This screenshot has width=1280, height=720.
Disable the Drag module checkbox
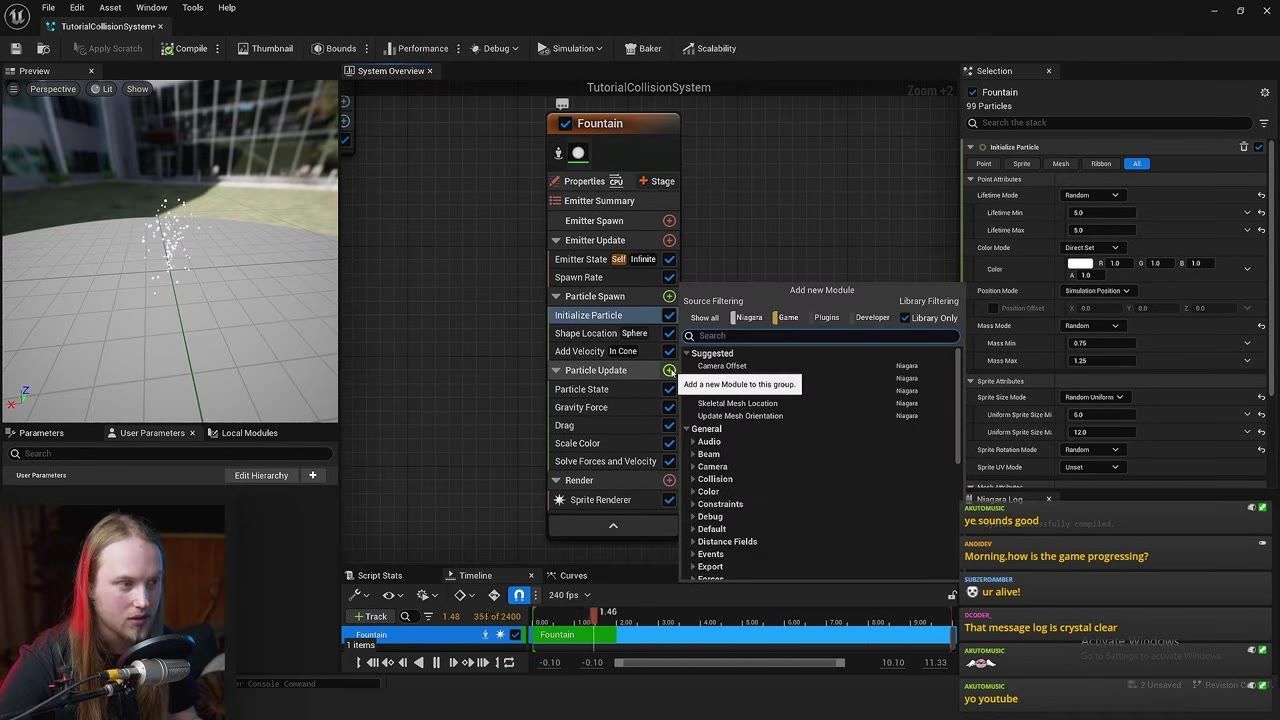tap(669, 425)
